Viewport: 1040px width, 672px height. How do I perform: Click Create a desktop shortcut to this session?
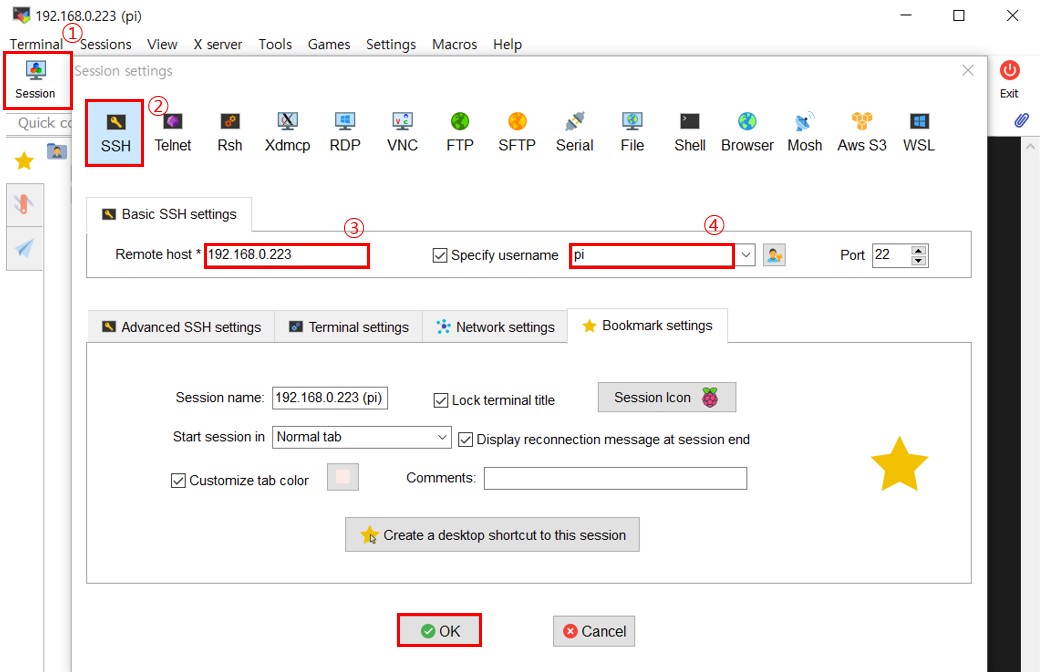point(492,535)
